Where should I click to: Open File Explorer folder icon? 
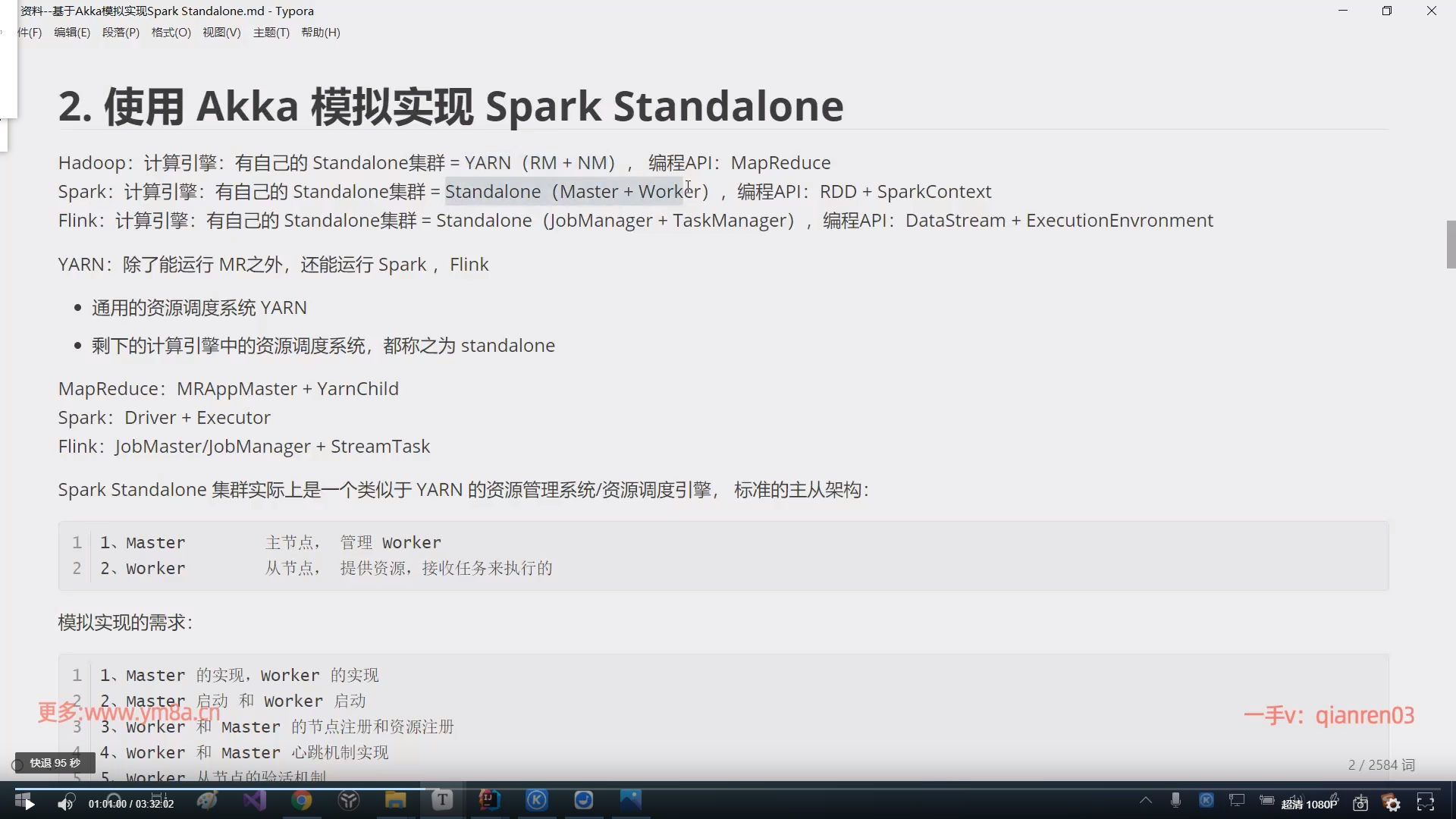point(395,800)
